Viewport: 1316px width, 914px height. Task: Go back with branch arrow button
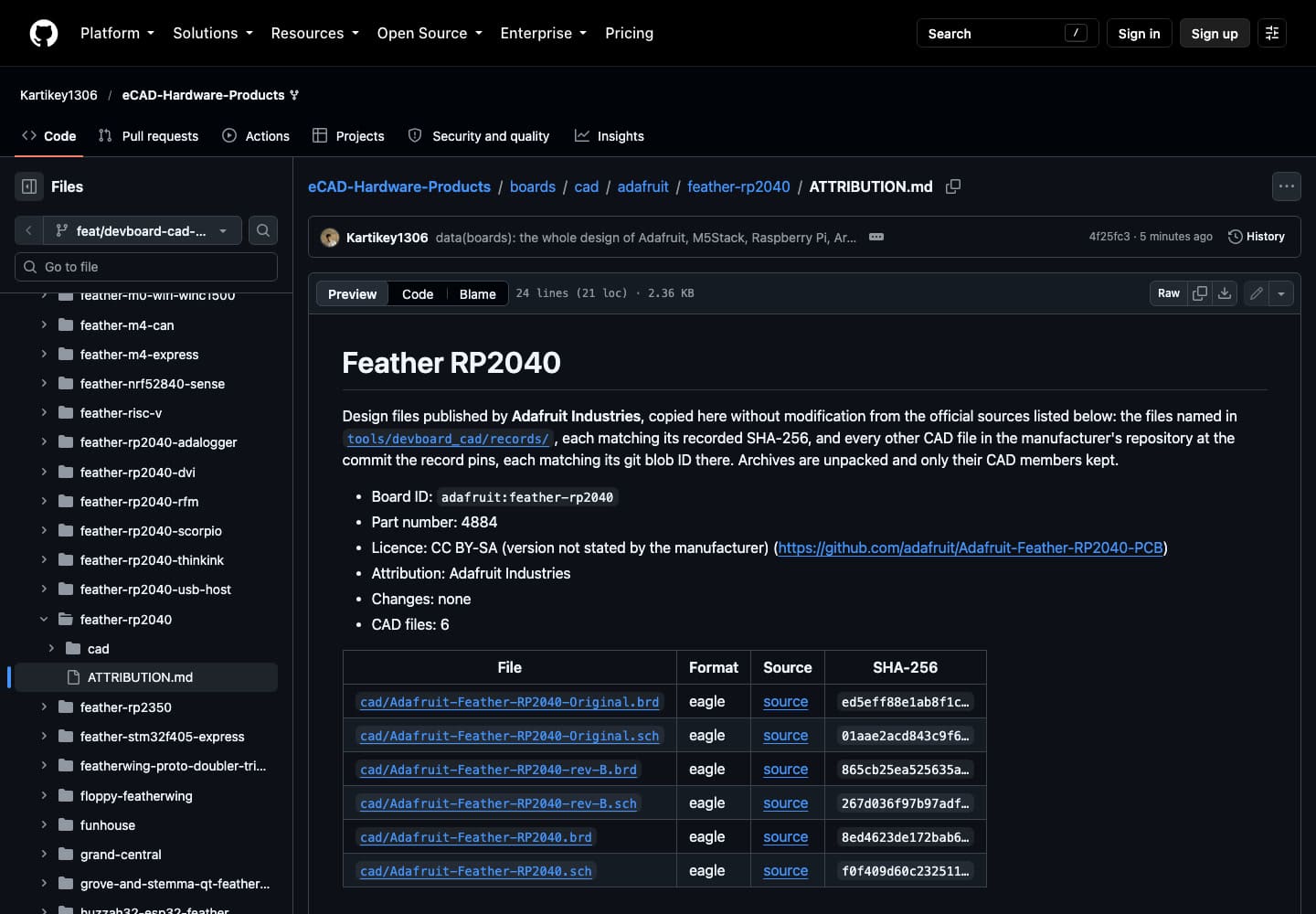(28, 230)
